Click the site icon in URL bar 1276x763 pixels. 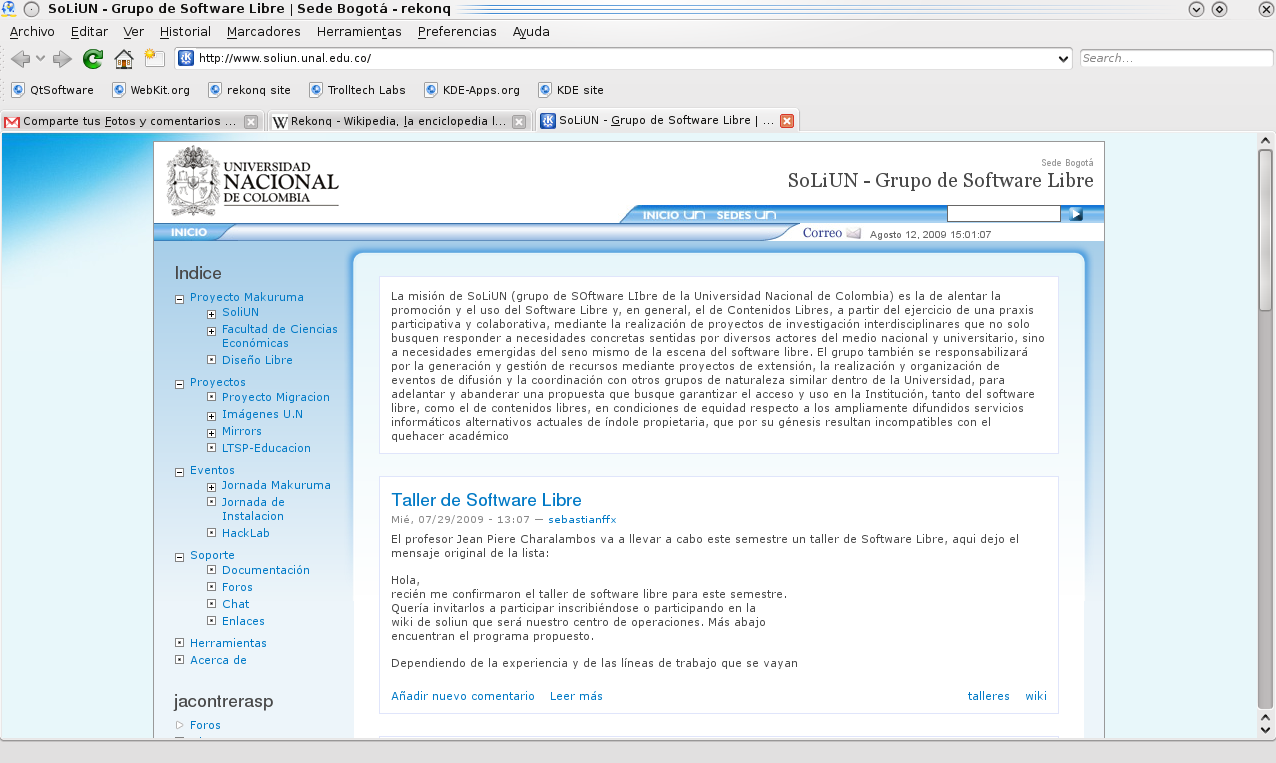point(186,58)
